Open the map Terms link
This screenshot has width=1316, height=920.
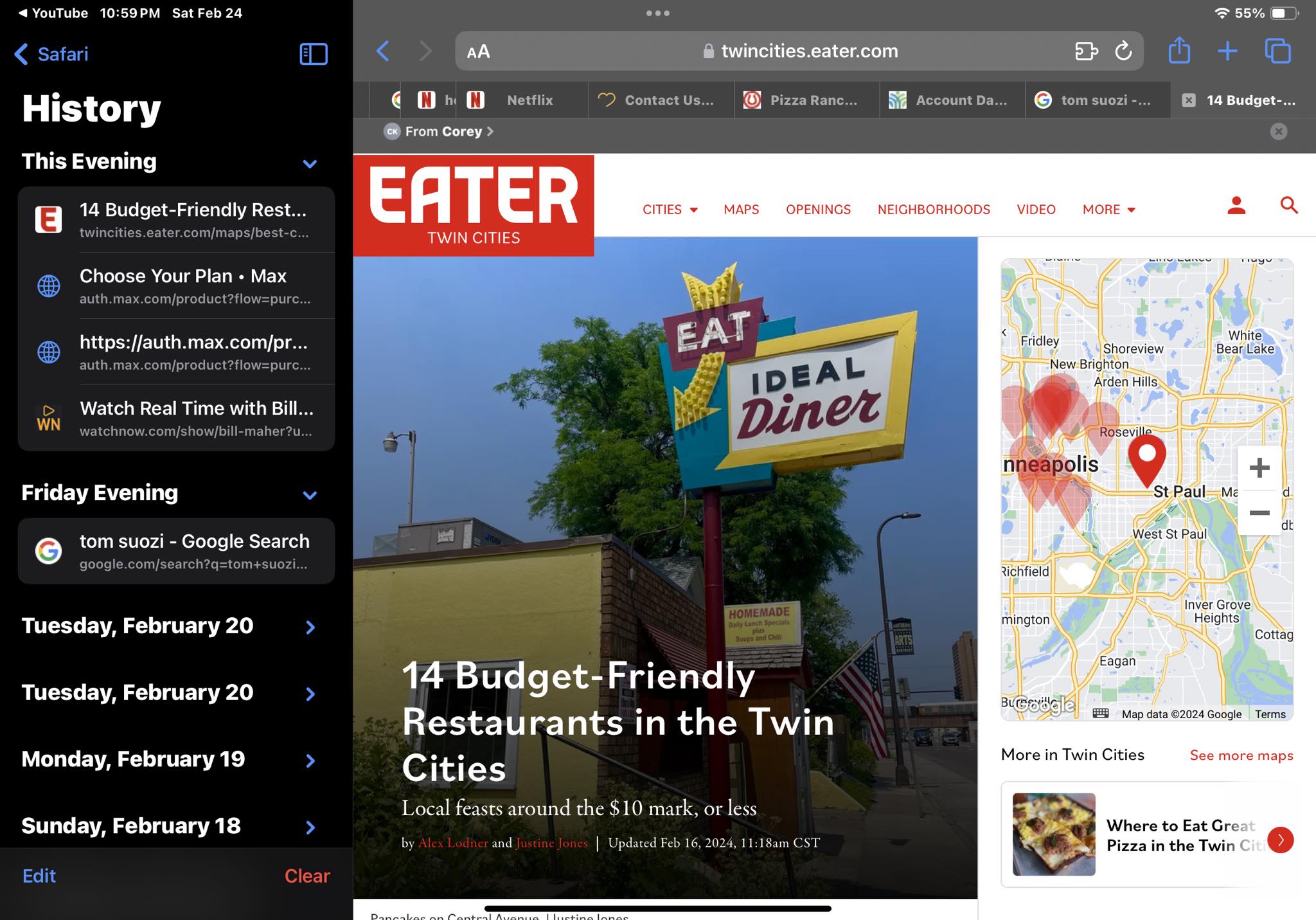point(1270,714)
